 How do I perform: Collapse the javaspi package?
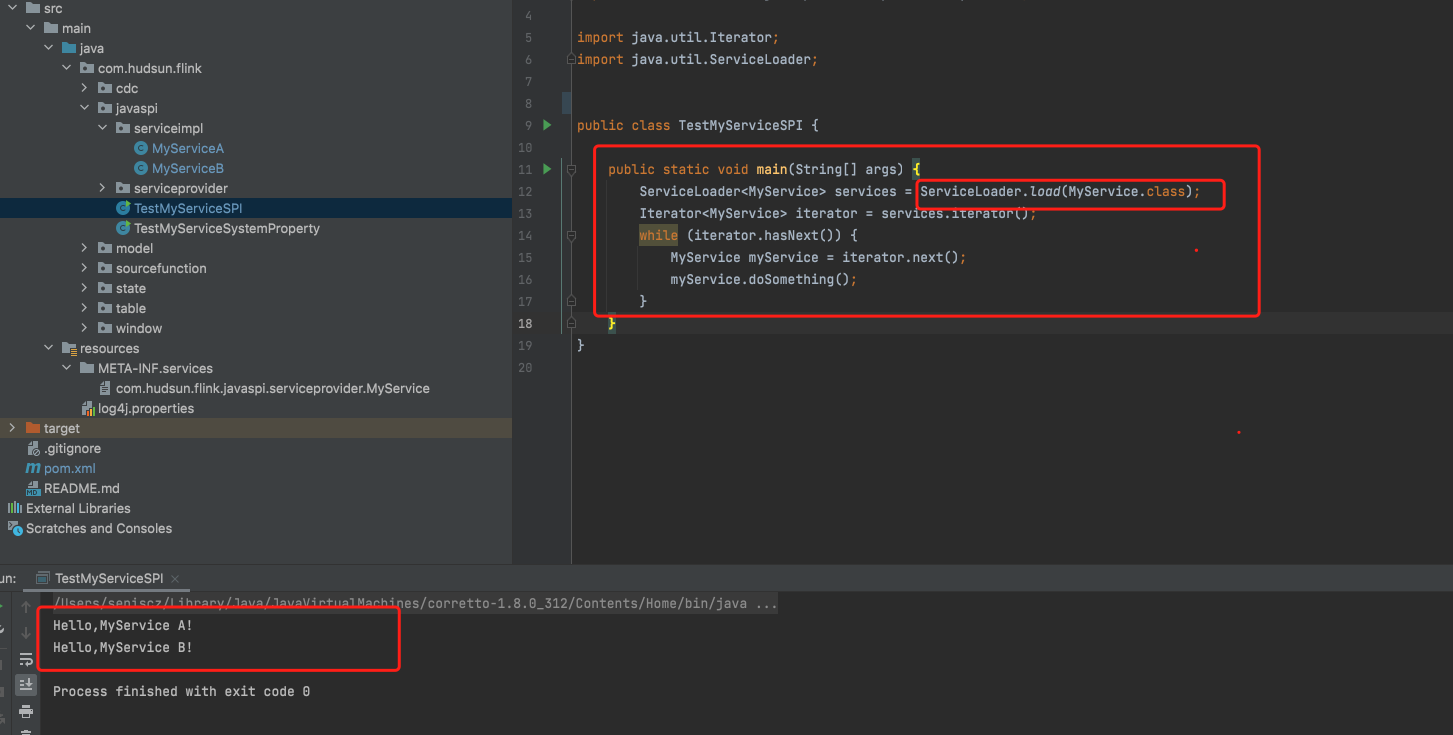85,108
